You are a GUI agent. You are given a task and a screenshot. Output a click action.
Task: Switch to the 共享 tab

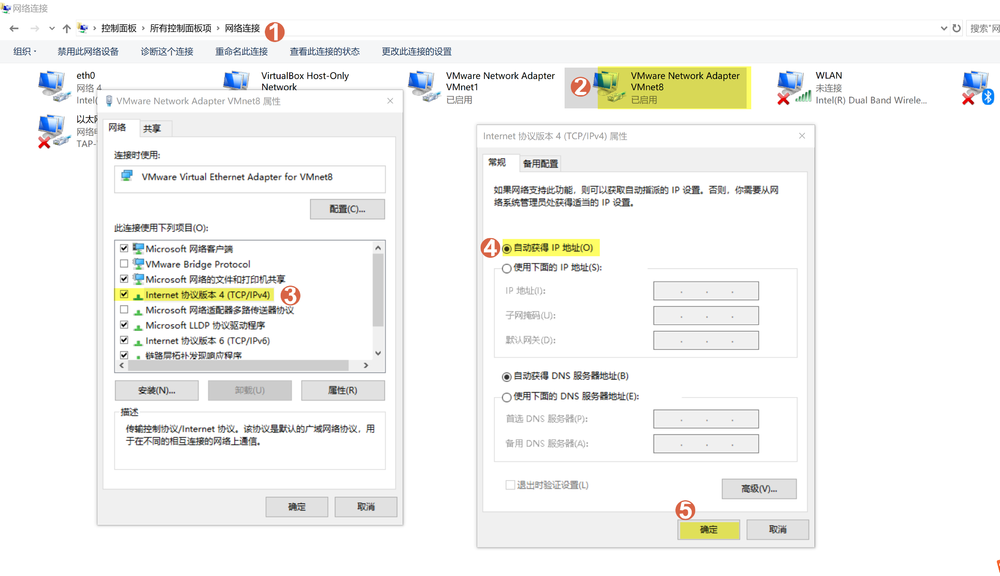click(x=152, y=128)
